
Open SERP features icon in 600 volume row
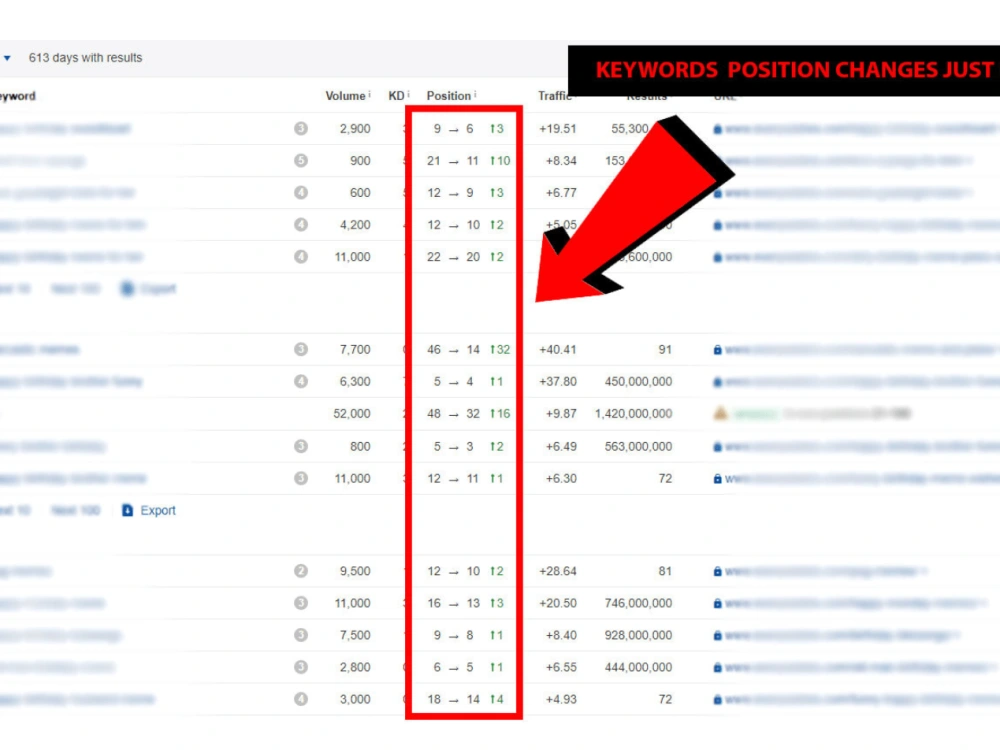pos(301,193)
